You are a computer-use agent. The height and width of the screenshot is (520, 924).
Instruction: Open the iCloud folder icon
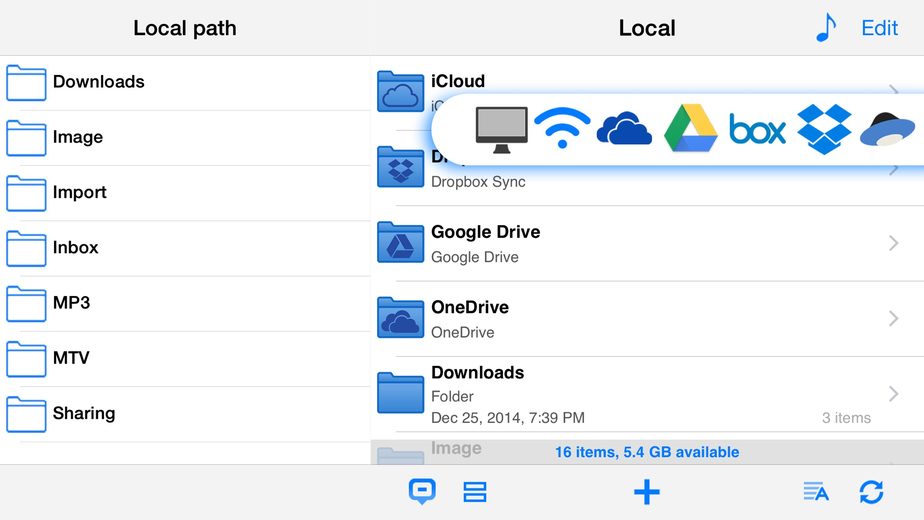400,91
